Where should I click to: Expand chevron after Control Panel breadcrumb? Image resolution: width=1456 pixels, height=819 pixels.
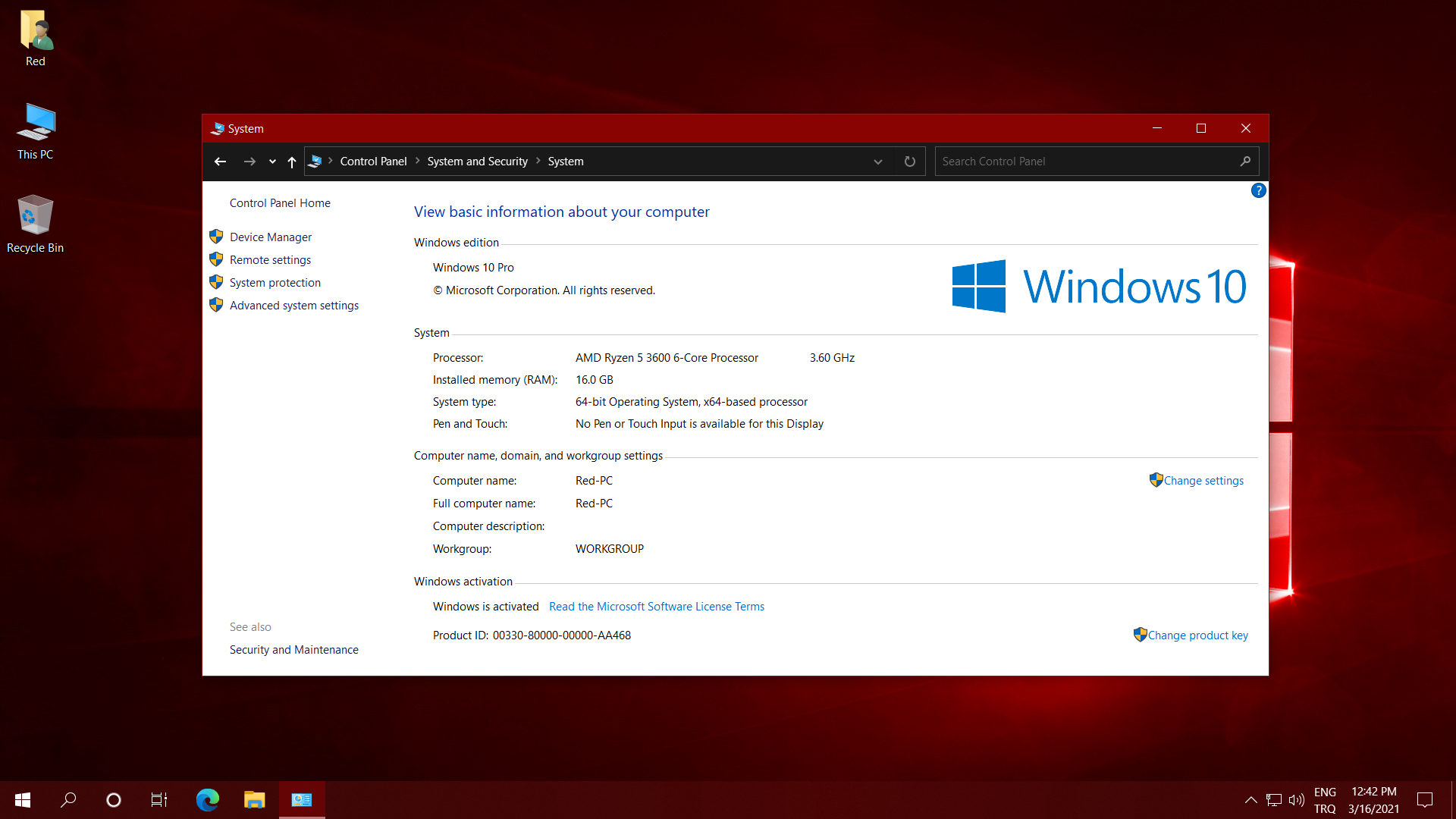[418, 161]
